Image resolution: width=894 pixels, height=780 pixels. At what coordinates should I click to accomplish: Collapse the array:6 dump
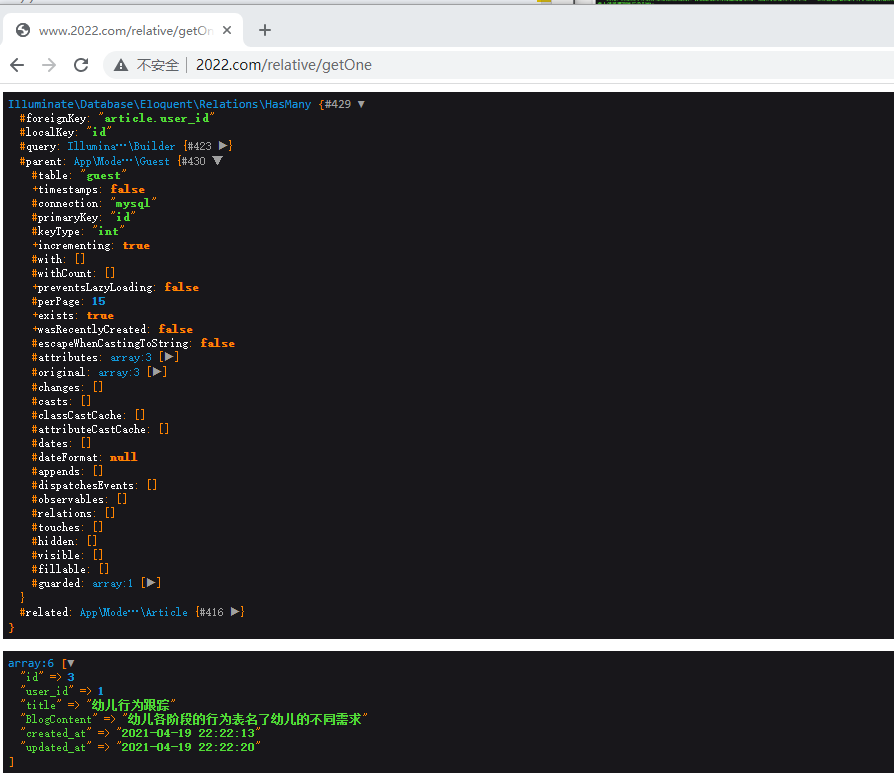click(71, 663)
